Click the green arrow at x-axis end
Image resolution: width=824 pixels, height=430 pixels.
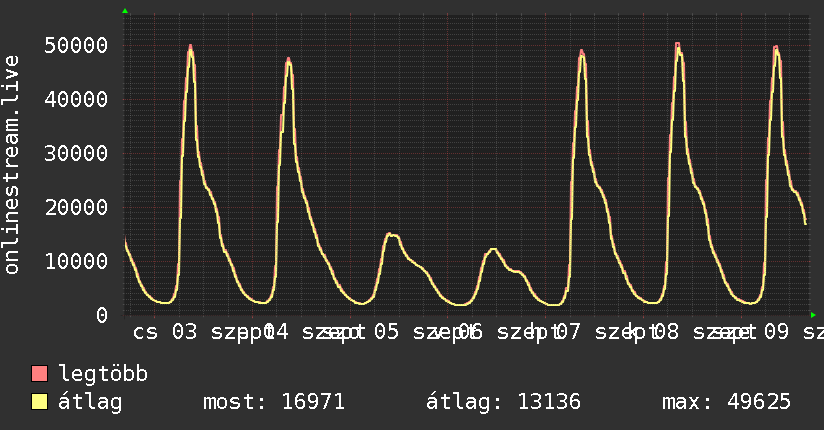813,315
